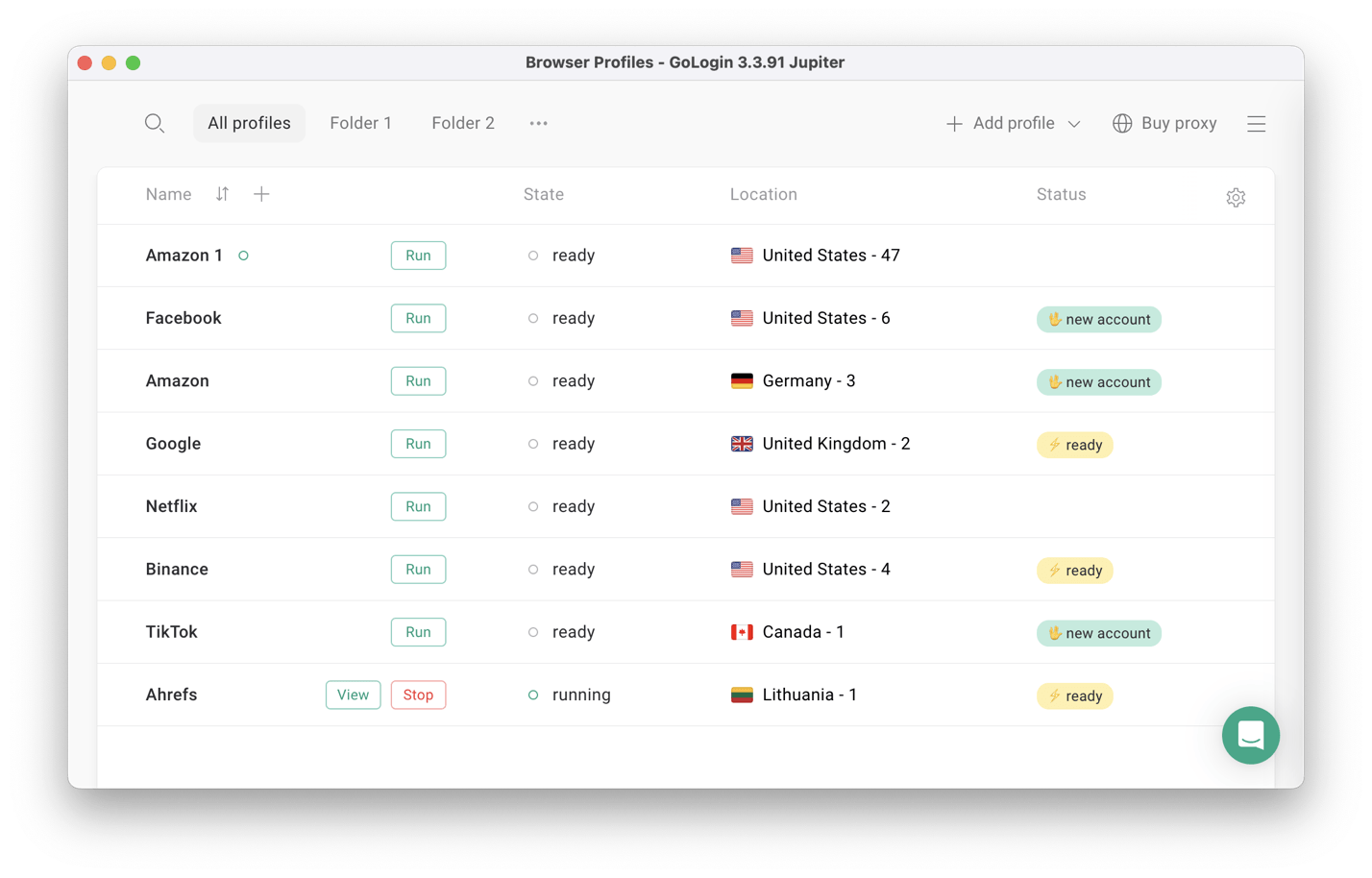Expand the Add profile dropdown arrow
Viewport: 1372px width, 878px height.
1074,124
